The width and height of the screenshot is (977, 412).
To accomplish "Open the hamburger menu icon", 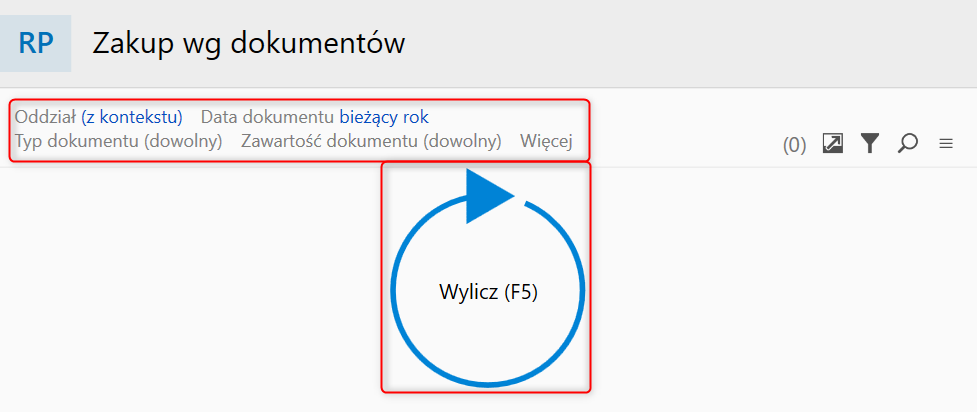I will [945, 144].
